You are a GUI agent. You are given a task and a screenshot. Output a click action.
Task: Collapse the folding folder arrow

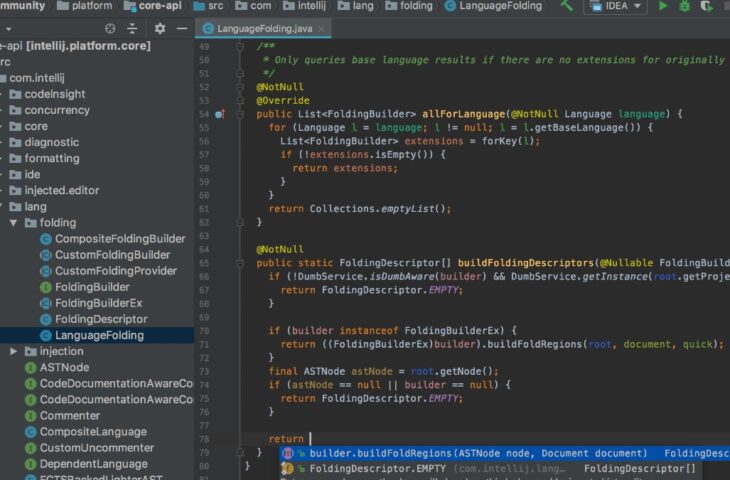(x=14, y=223)
